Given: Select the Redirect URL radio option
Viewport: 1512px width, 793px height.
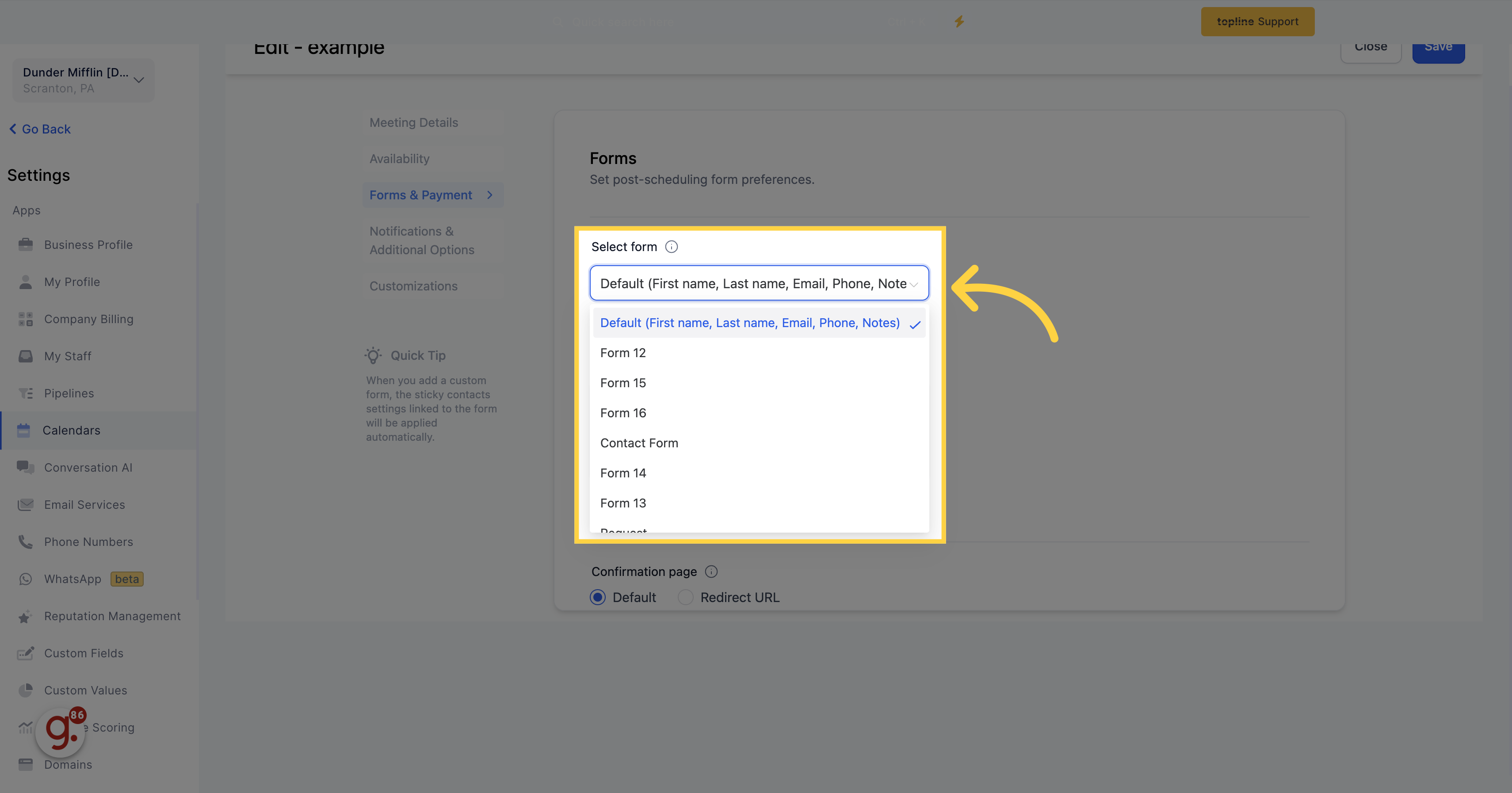Looking at the screenshot, I should click(686, 597).
